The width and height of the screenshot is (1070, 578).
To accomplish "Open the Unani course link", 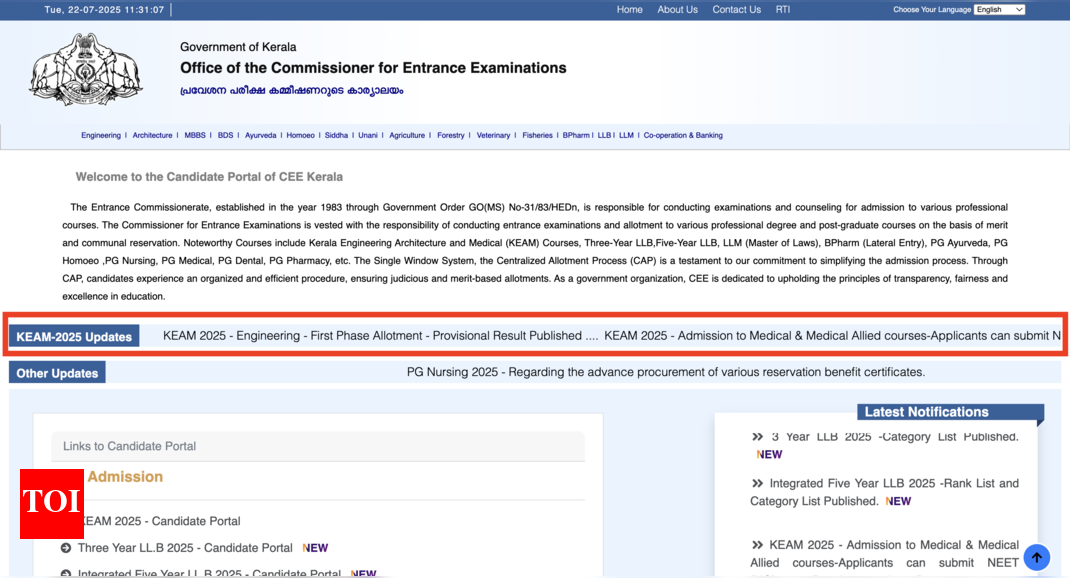I will click(368, 135).
